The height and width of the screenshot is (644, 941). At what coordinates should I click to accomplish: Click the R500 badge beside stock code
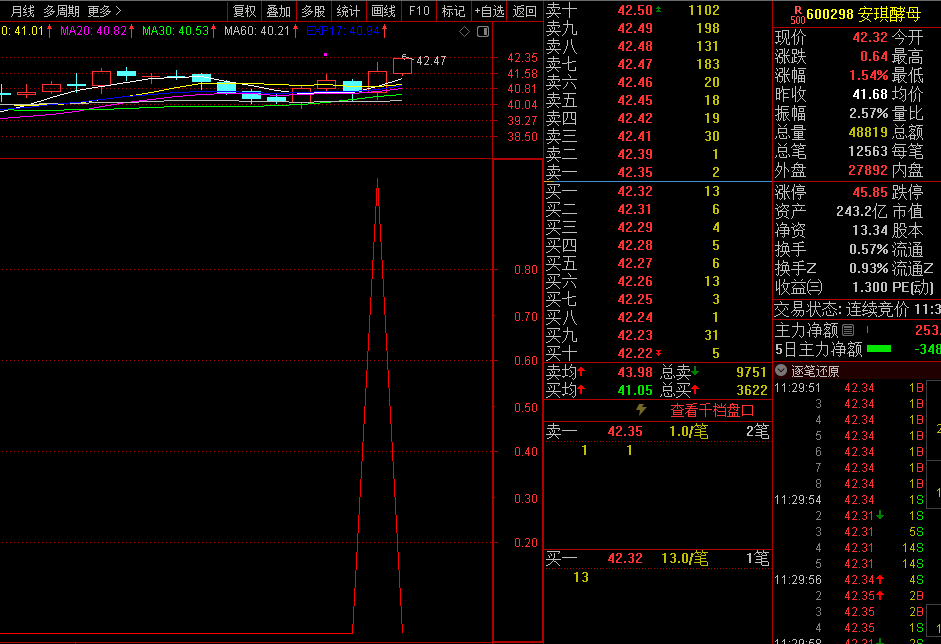pyautogui.click(x=795, y=14)
